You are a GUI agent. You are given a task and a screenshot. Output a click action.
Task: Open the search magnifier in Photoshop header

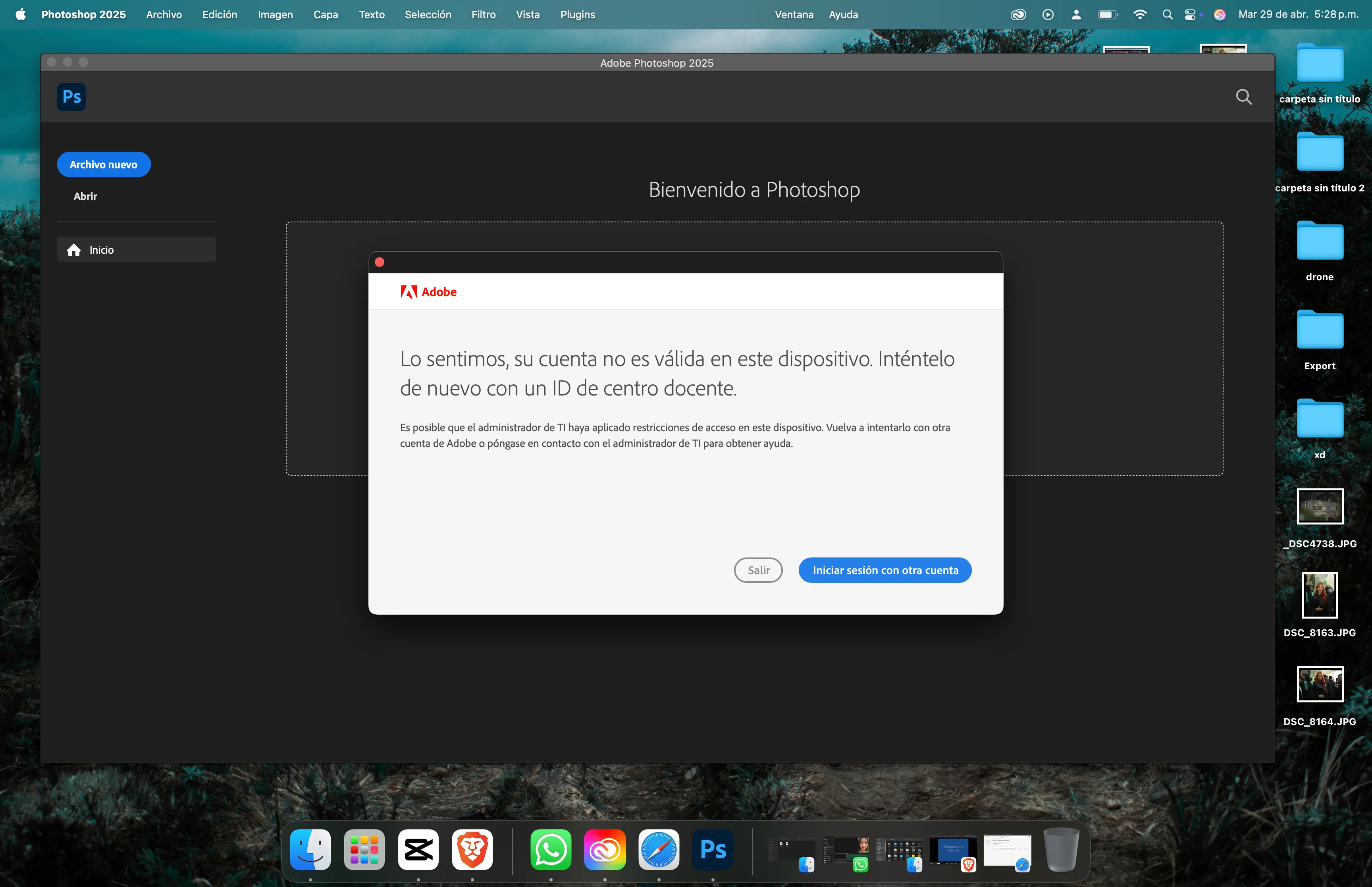[x=1244, y=97]
